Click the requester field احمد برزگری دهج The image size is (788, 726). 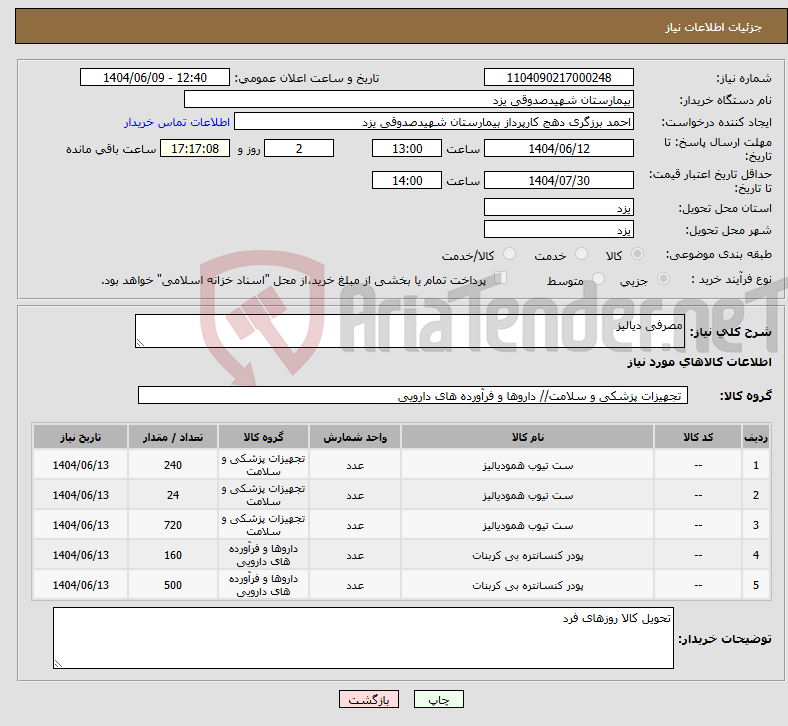click(434, 122)
